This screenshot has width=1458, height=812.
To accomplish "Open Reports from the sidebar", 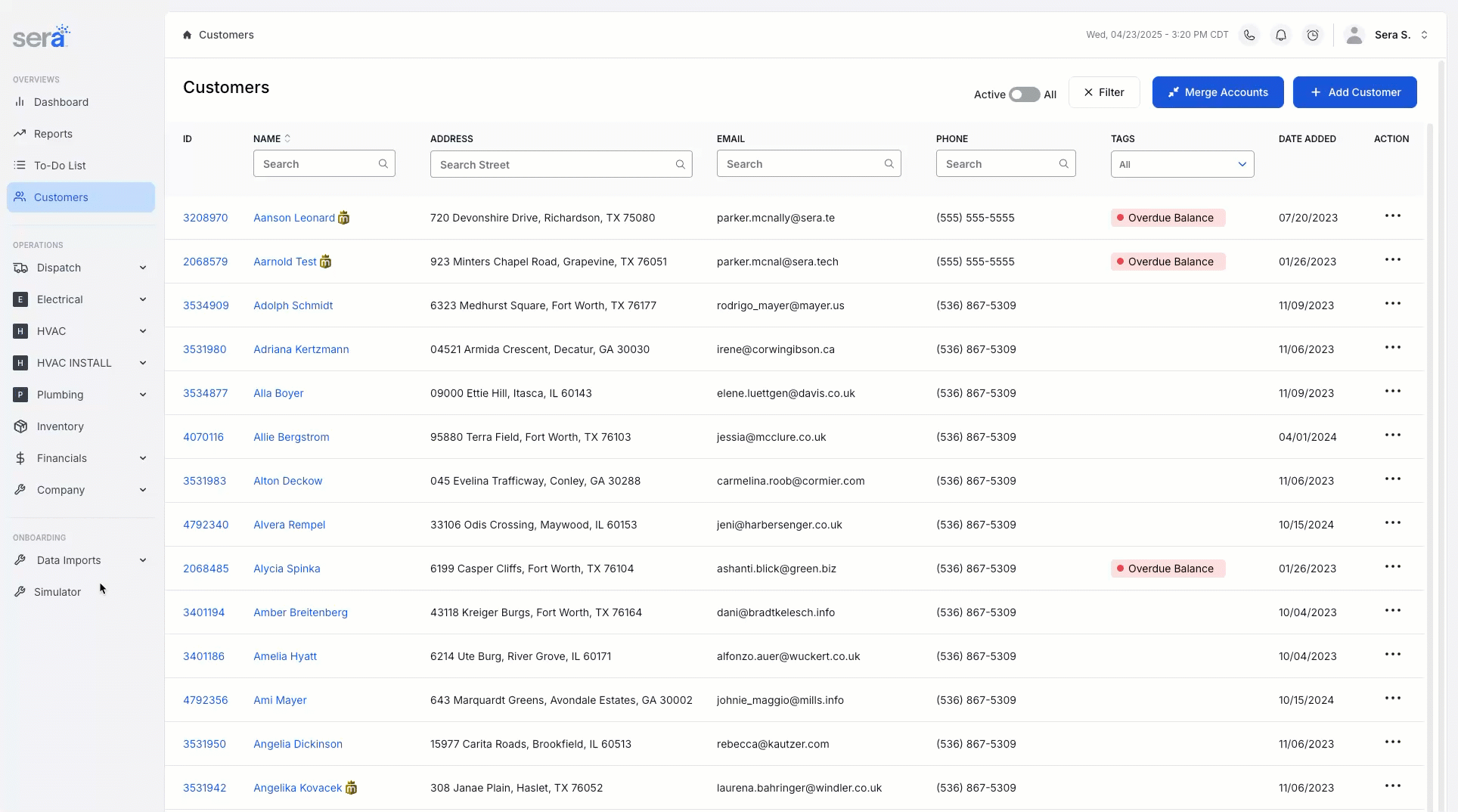I will (x=81, y=134).
